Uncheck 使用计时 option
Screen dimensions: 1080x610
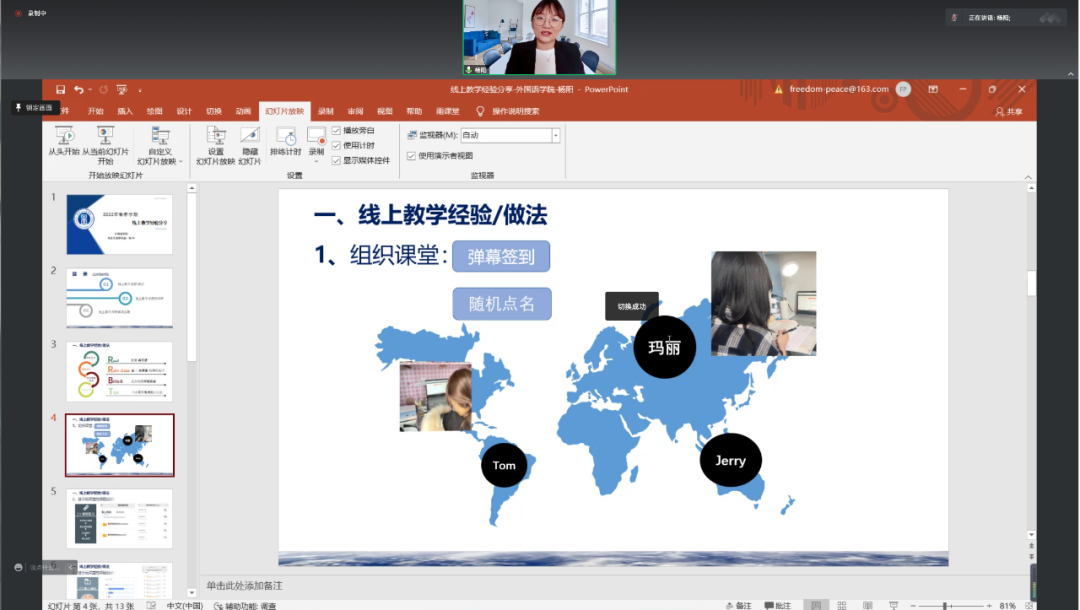[x=337, y=145]
